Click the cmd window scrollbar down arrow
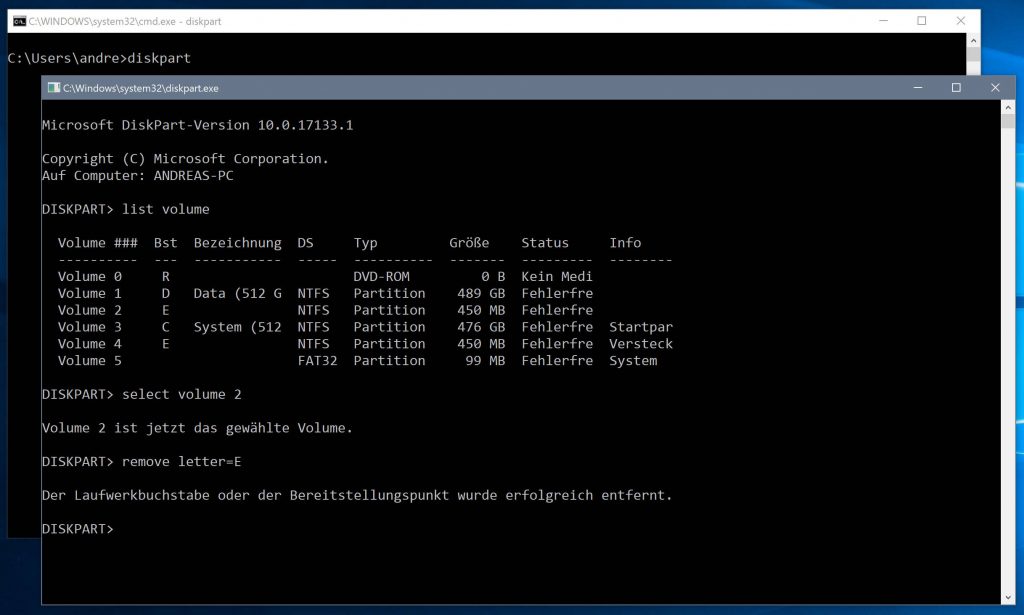1024x615 pixels. 971,70
